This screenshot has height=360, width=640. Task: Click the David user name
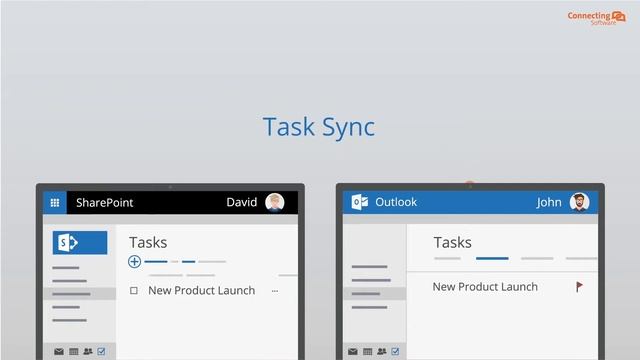click(x=242, y=202)
